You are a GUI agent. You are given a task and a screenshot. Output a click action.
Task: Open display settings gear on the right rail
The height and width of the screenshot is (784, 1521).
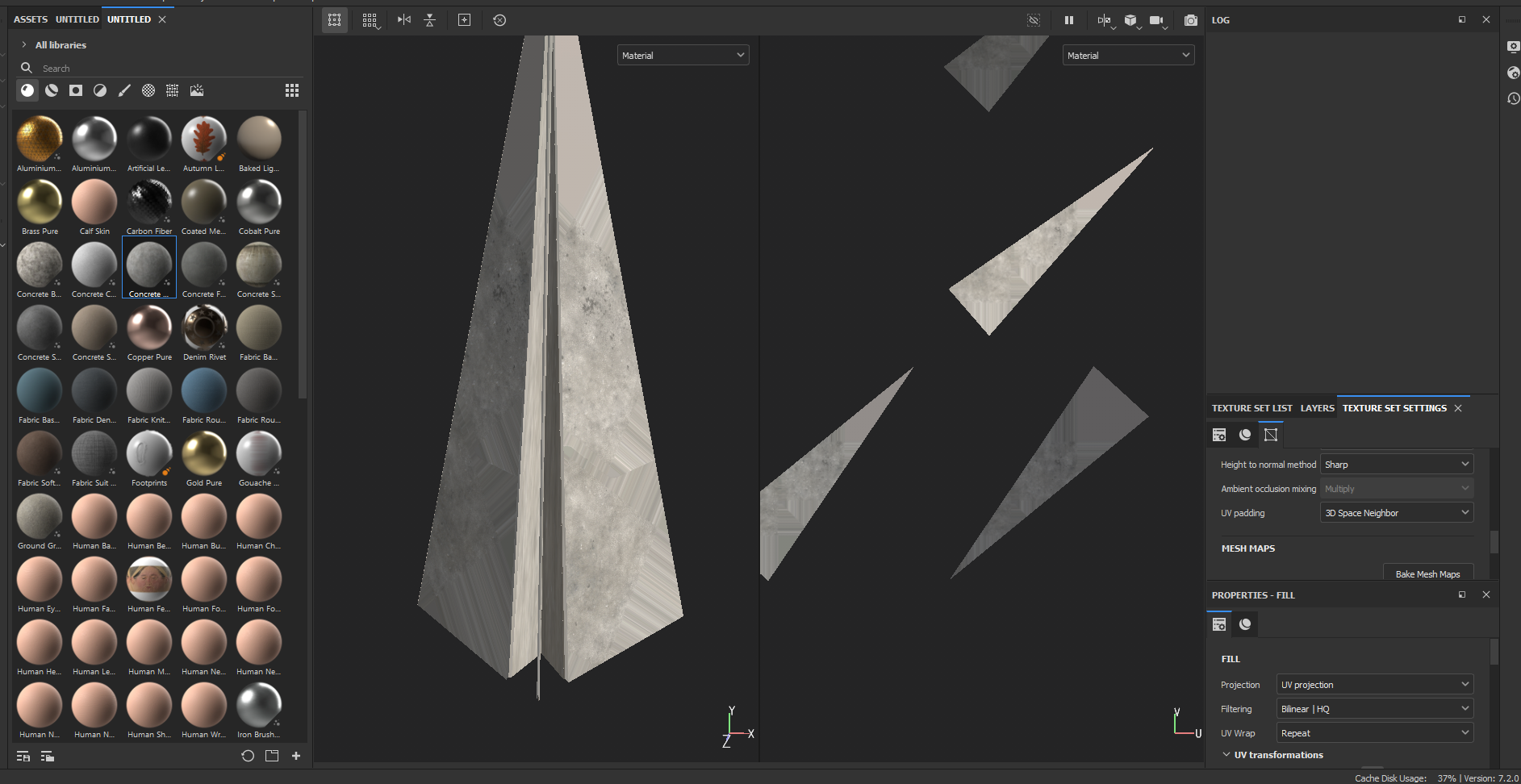(x=1512, y=46)
